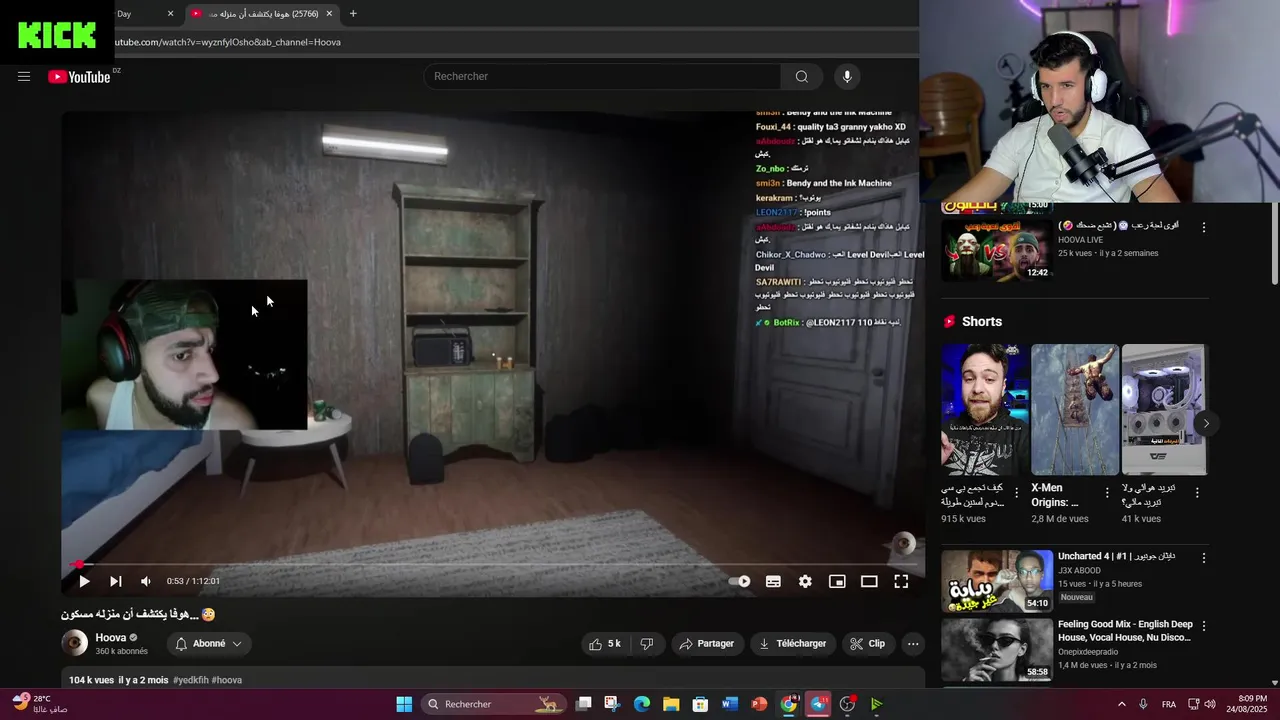
Task: Mute the video player volume
Action: pyautogui.click(x=146, y=581)
